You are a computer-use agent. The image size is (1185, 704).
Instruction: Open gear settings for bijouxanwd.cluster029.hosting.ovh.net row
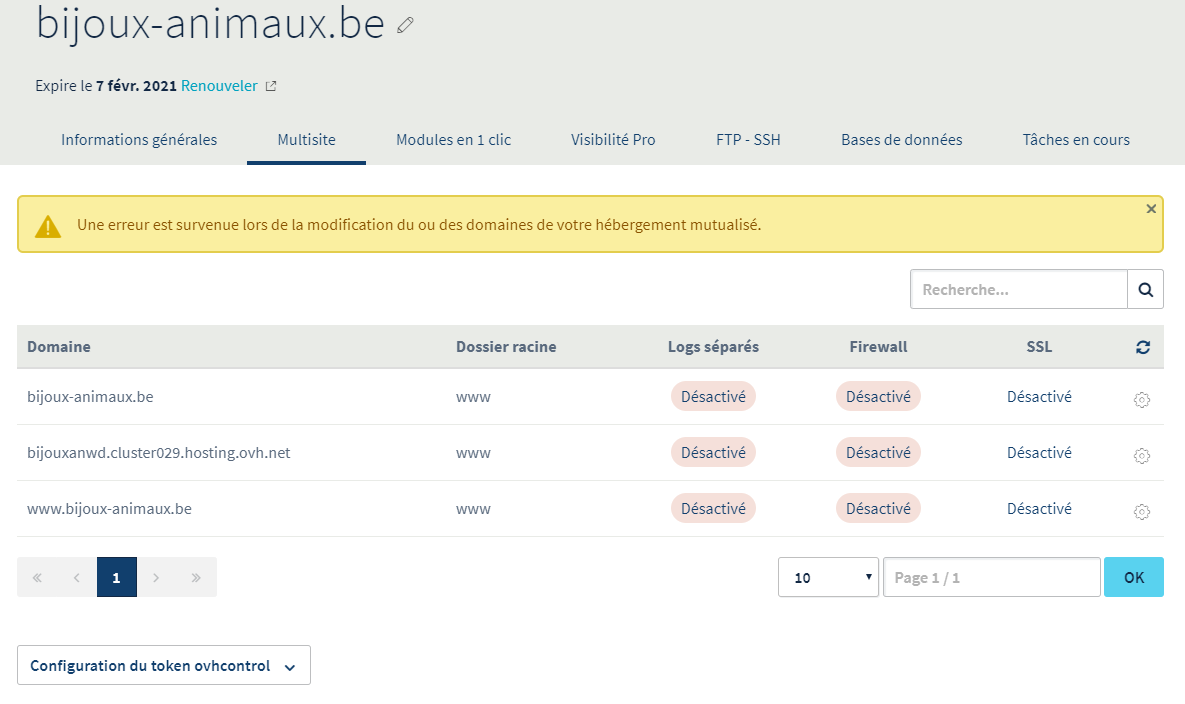coord(1141,455)
